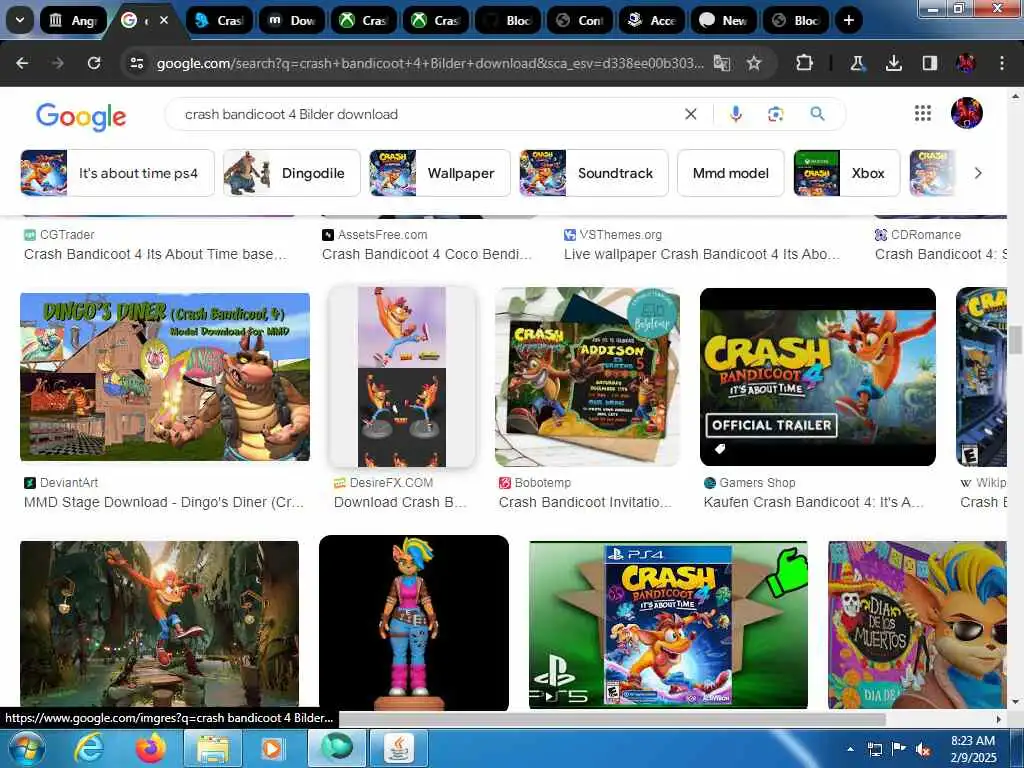The height and width of the screenshot is (768, 1024).
Task: Open Crash jungle gameplay image
Action: (x=159, y=624)
